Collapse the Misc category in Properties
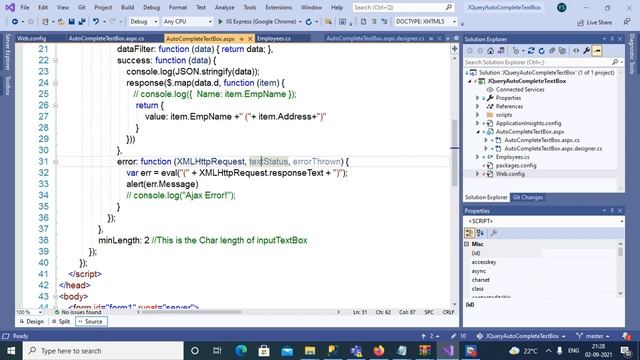 pos(467,244)
